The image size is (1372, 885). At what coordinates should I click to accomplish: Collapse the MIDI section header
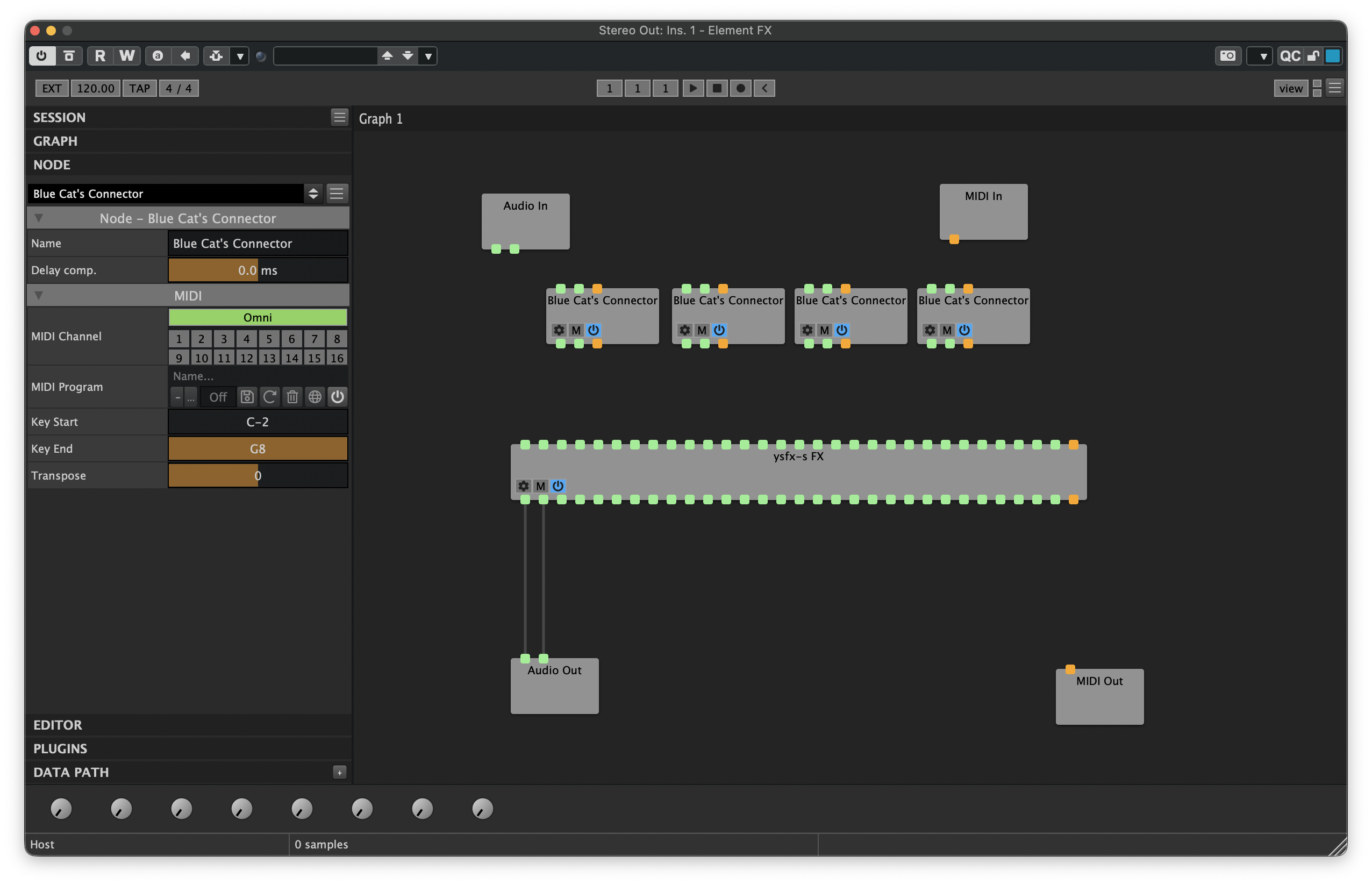(188, 295)
